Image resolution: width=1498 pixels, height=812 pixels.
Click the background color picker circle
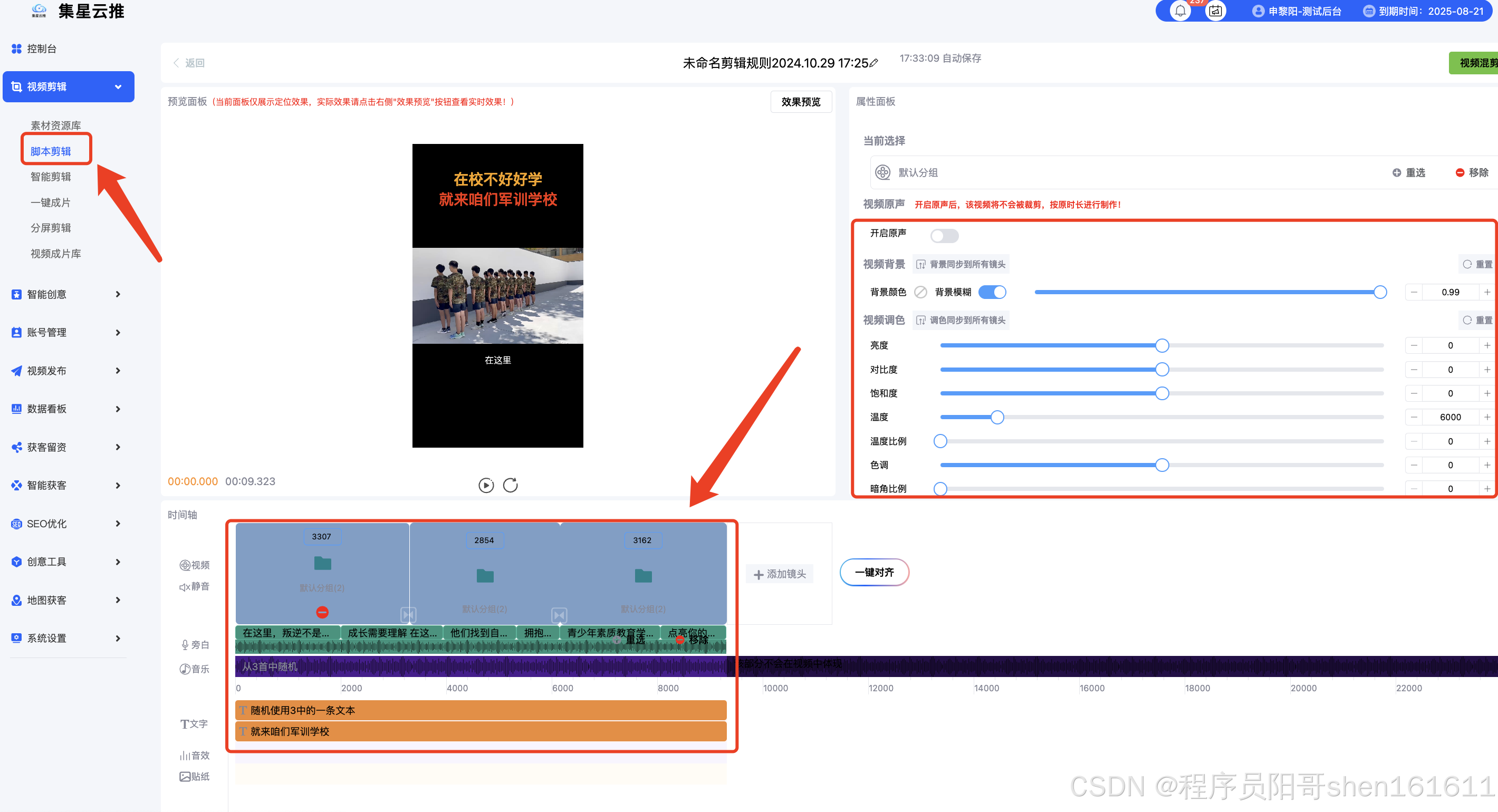[920, 292]
